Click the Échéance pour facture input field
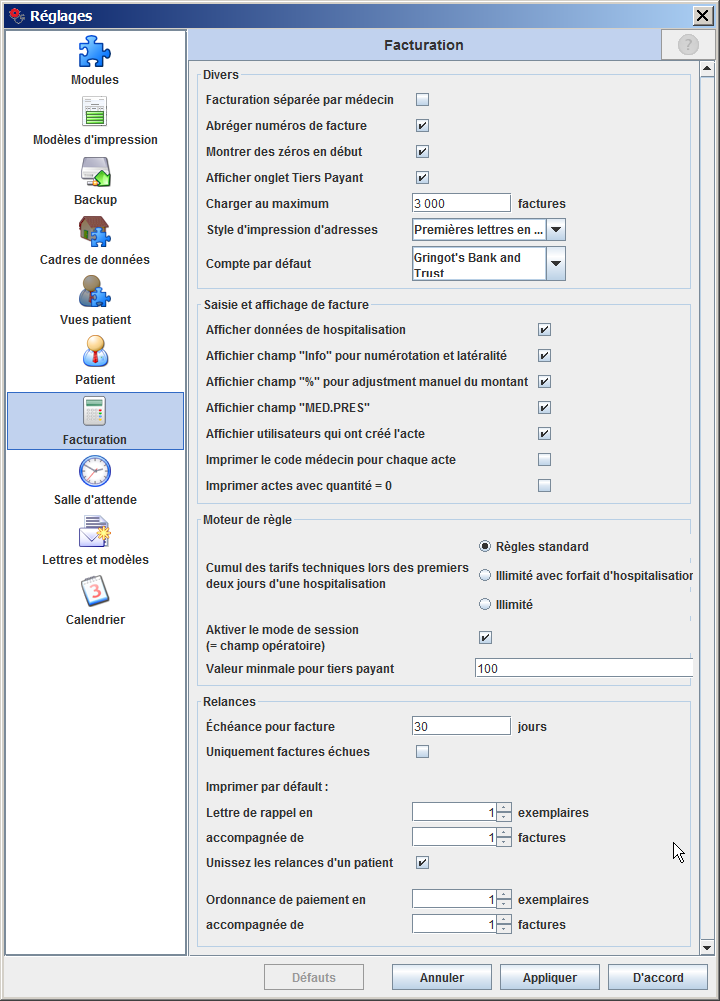The height and width of the screenshot is (1001, 720). (x=461, y=726)
